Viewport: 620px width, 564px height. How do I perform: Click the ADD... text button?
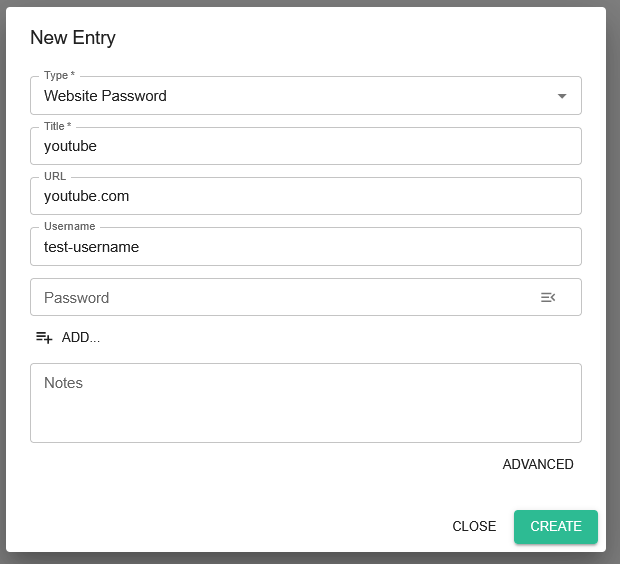(81, 337)
